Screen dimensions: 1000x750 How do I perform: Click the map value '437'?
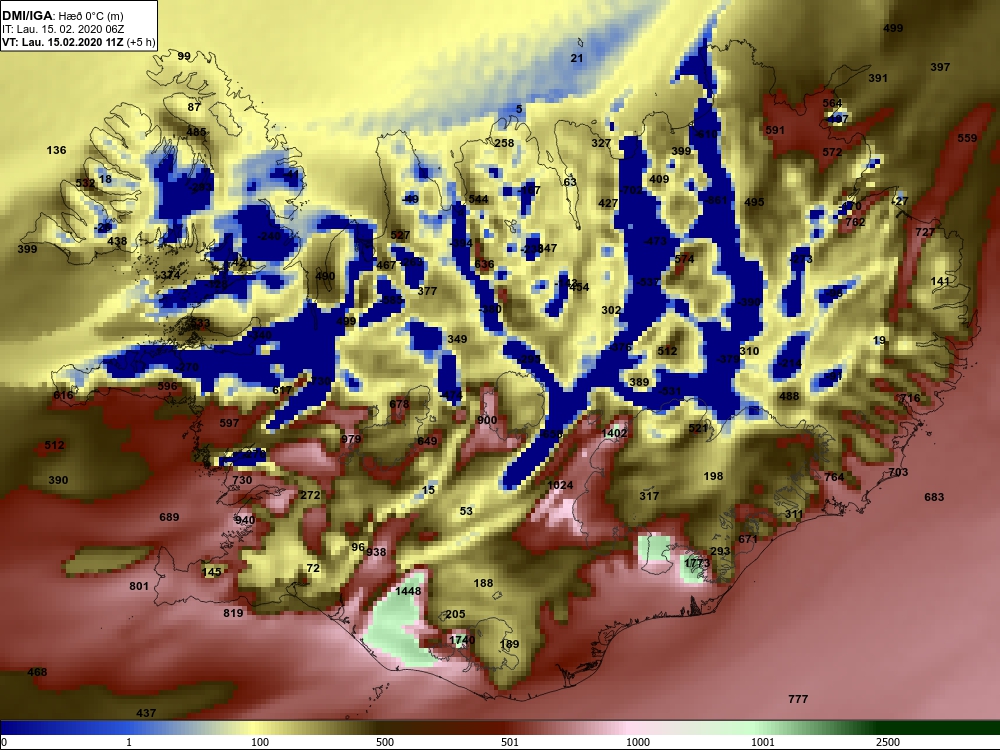(146, 713)
